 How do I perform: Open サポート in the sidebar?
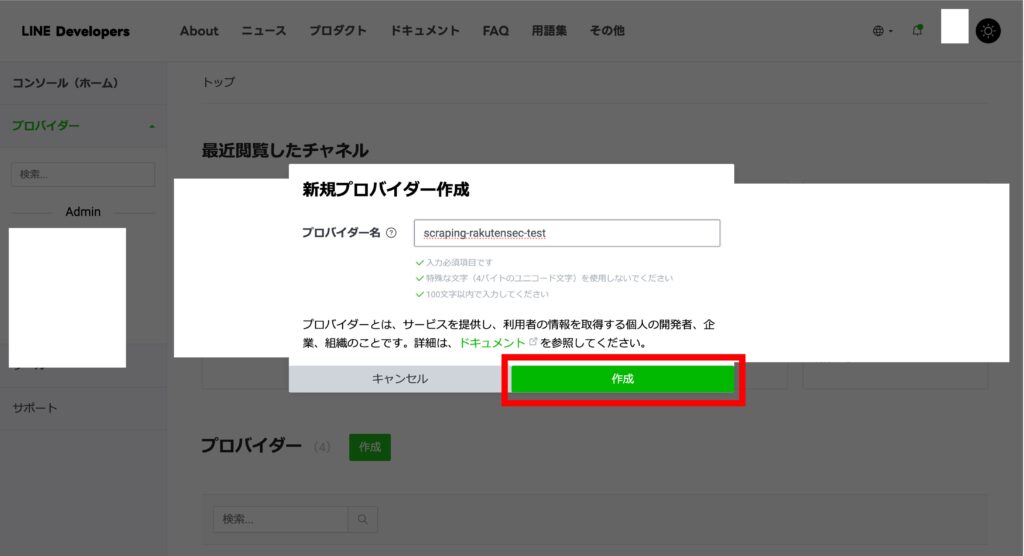click(x=35, y=408)
